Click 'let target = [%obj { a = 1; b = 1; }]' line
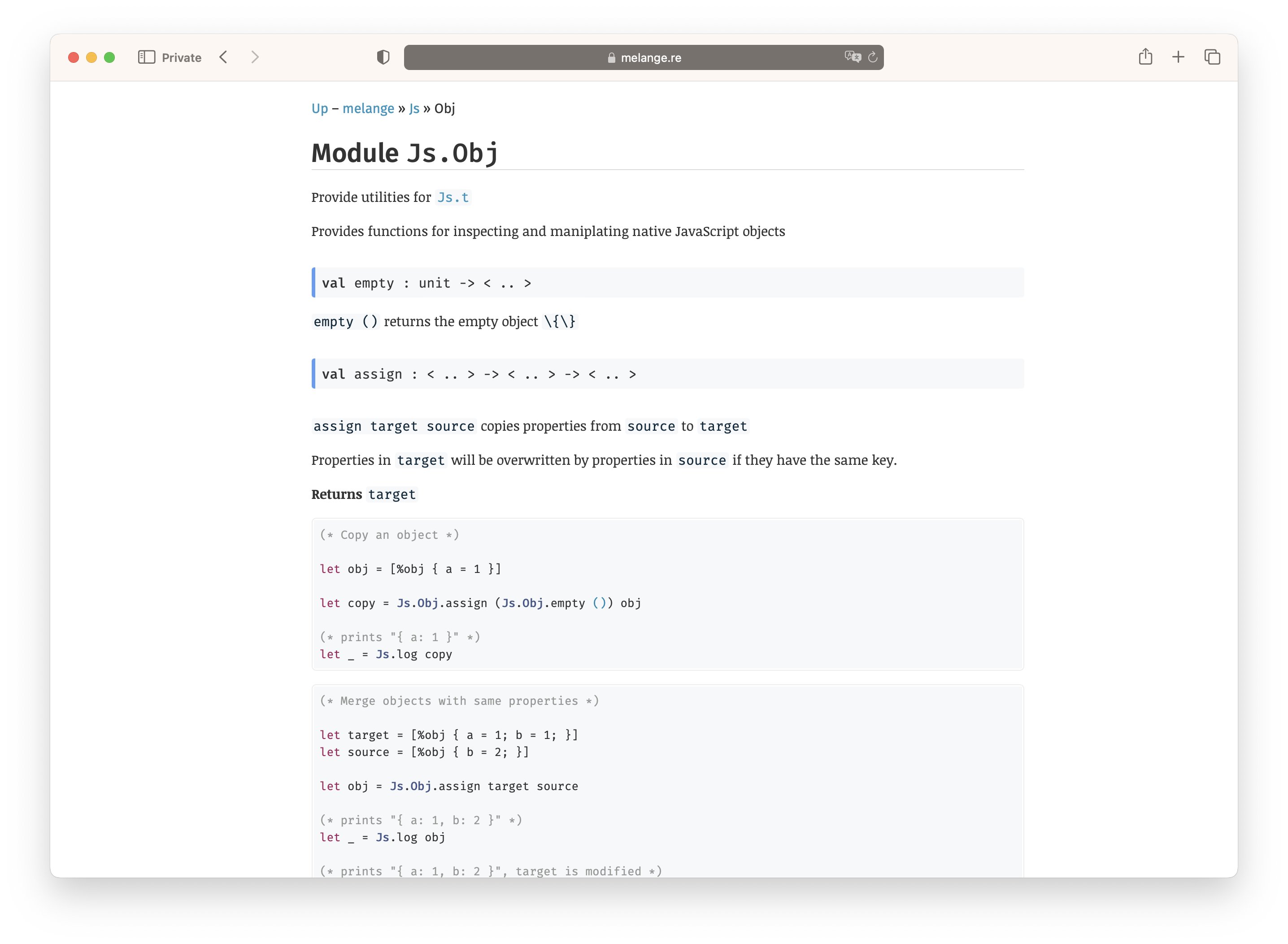1288x944 pixels. click(448, 735)
